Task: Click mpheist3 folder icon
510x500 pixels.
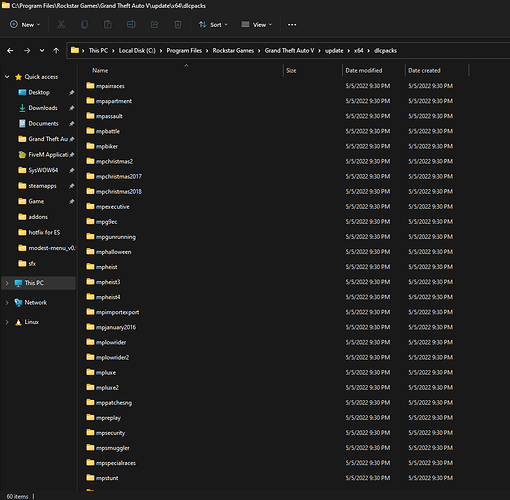Action: 90,282
